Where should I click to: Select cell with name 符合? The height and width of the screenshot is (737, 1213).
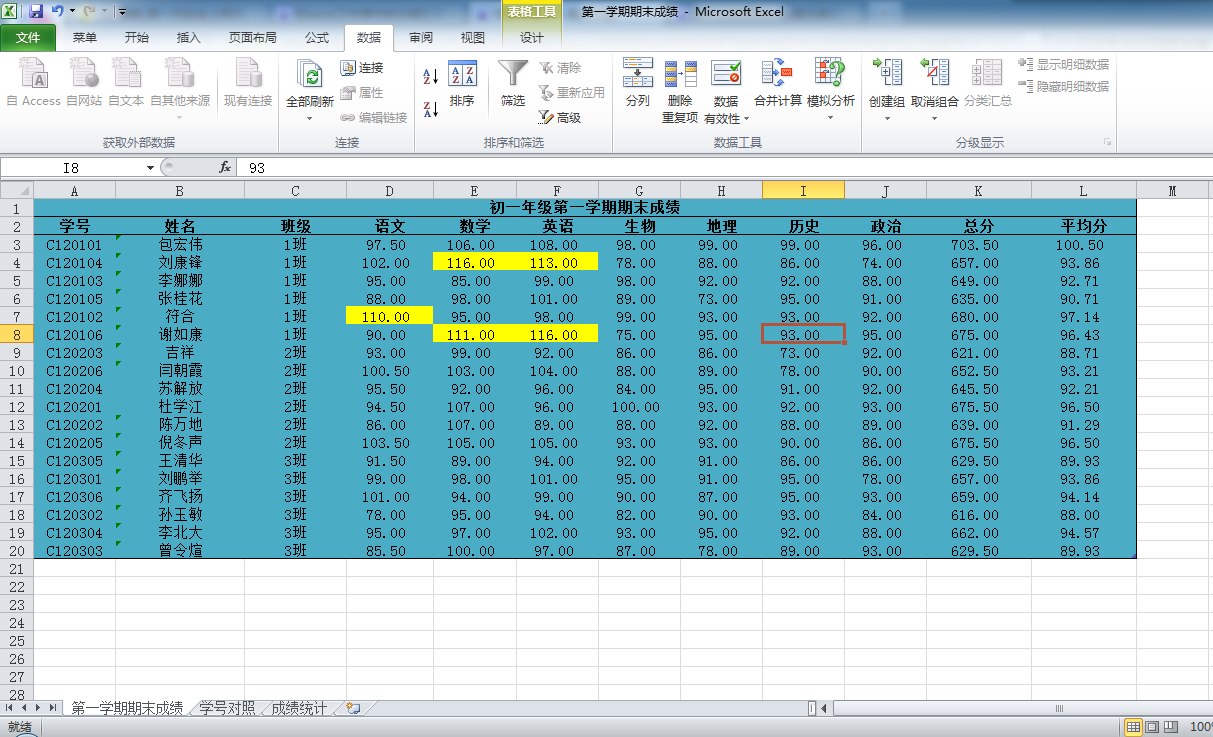coord(179,317)
